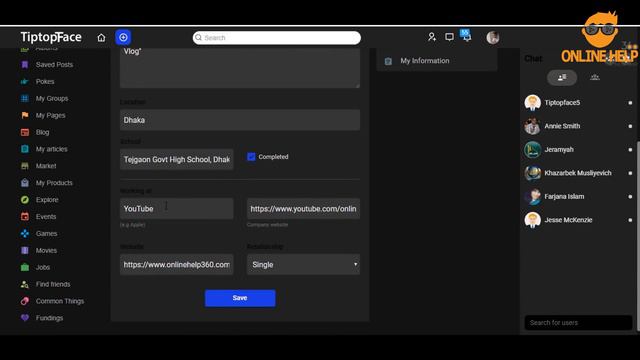Switch to chat friends list tab
The image size is (640, 360).
562,78
